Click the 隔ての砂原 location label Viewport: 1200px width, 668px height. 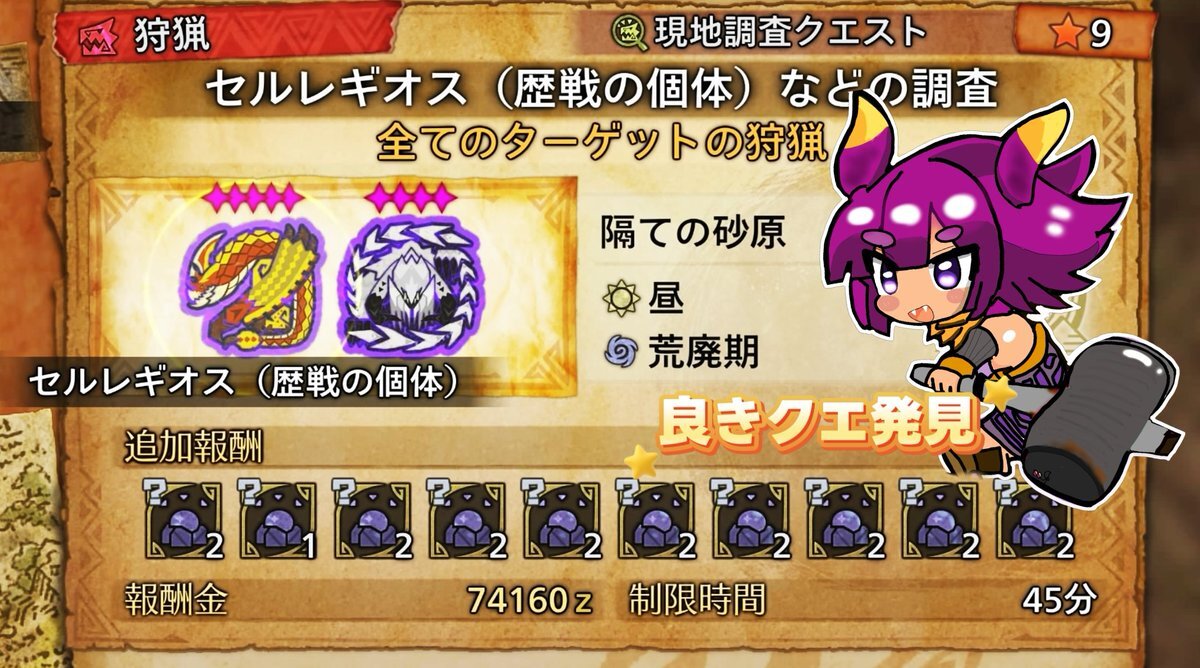click(691, 235)
